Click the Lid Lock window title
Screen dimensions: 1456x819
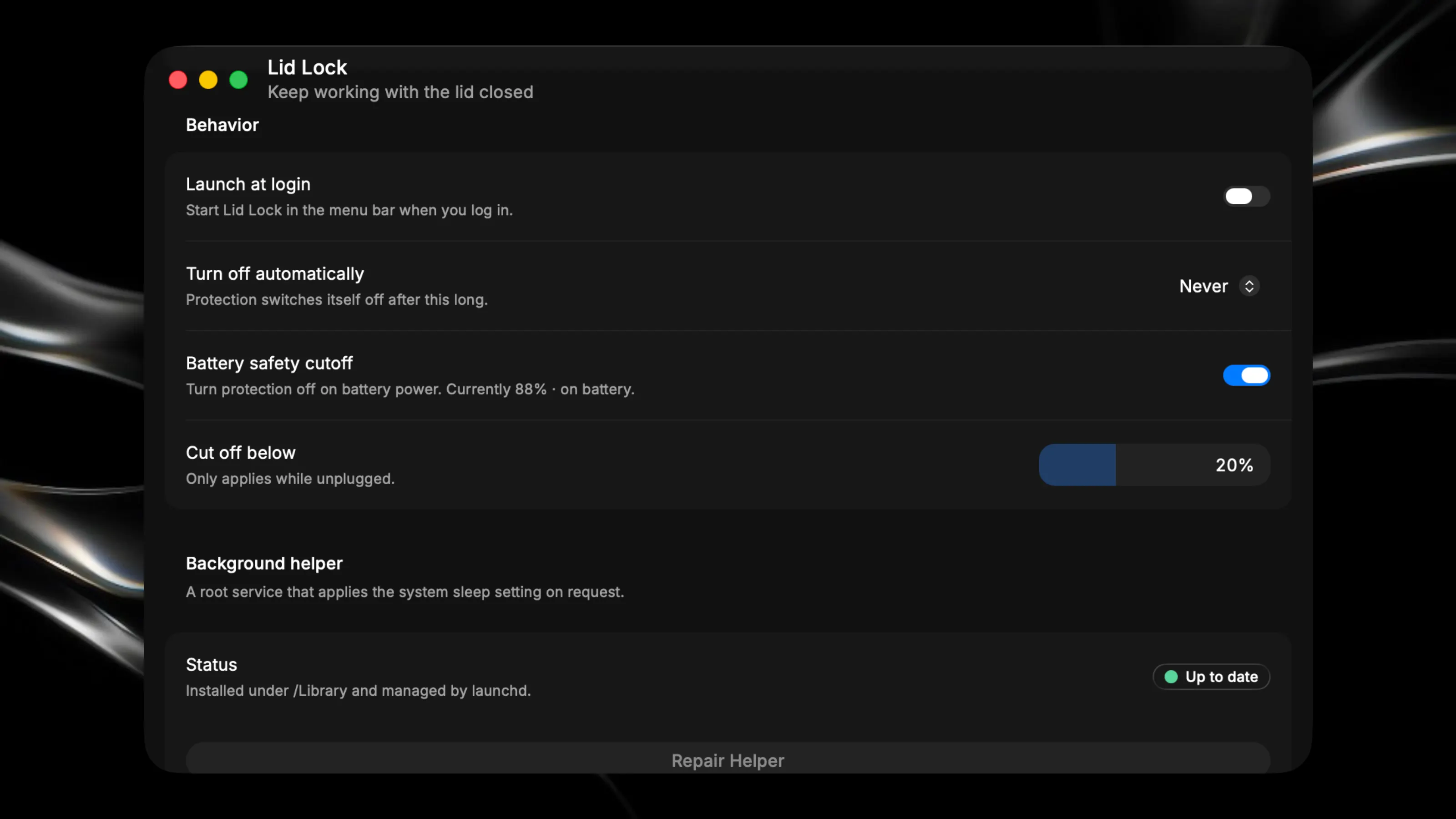307,67
